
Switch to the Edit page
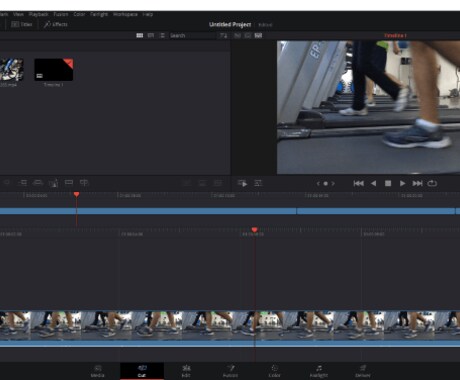[186, 371]
